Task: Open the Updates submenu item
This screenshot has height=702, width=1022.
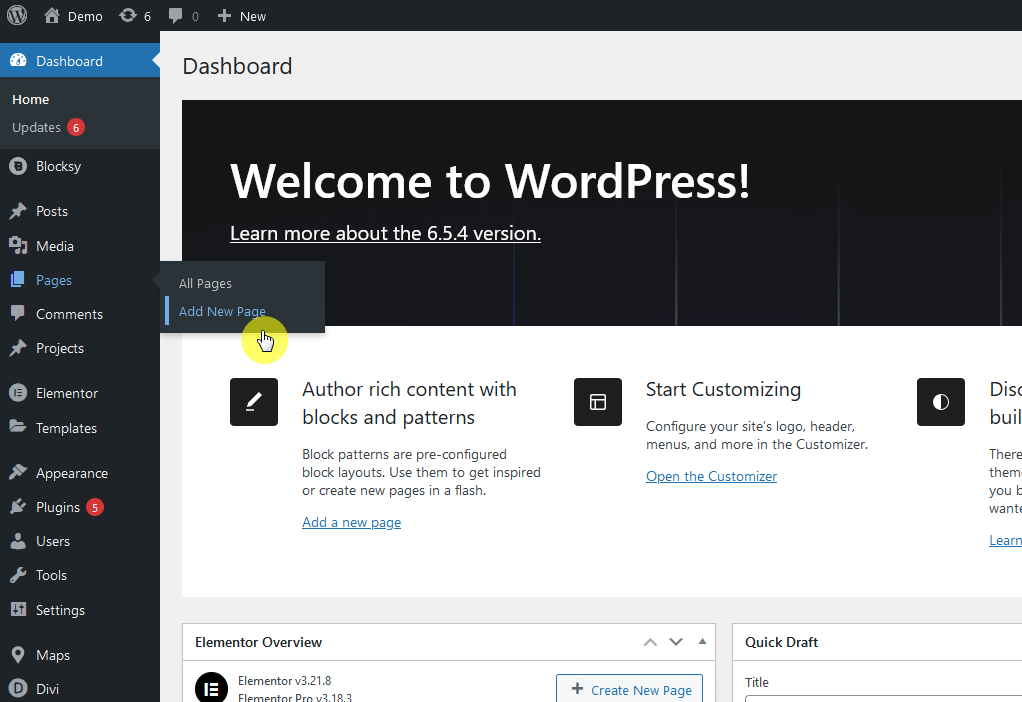Action: point(36,127)
